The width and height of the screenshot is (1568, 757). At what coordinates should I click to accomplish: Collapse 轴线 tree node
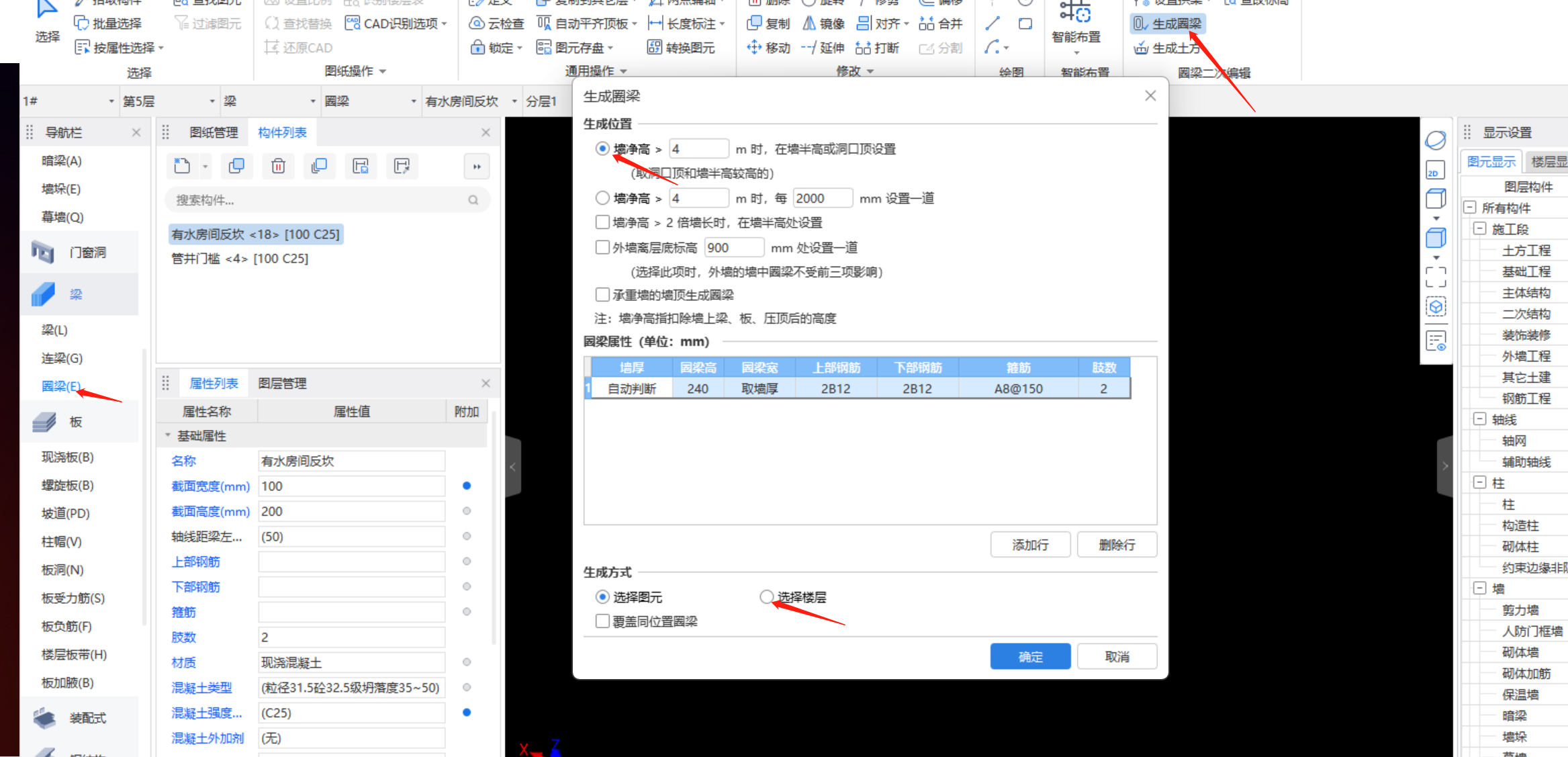click(x=1480, y=419)
